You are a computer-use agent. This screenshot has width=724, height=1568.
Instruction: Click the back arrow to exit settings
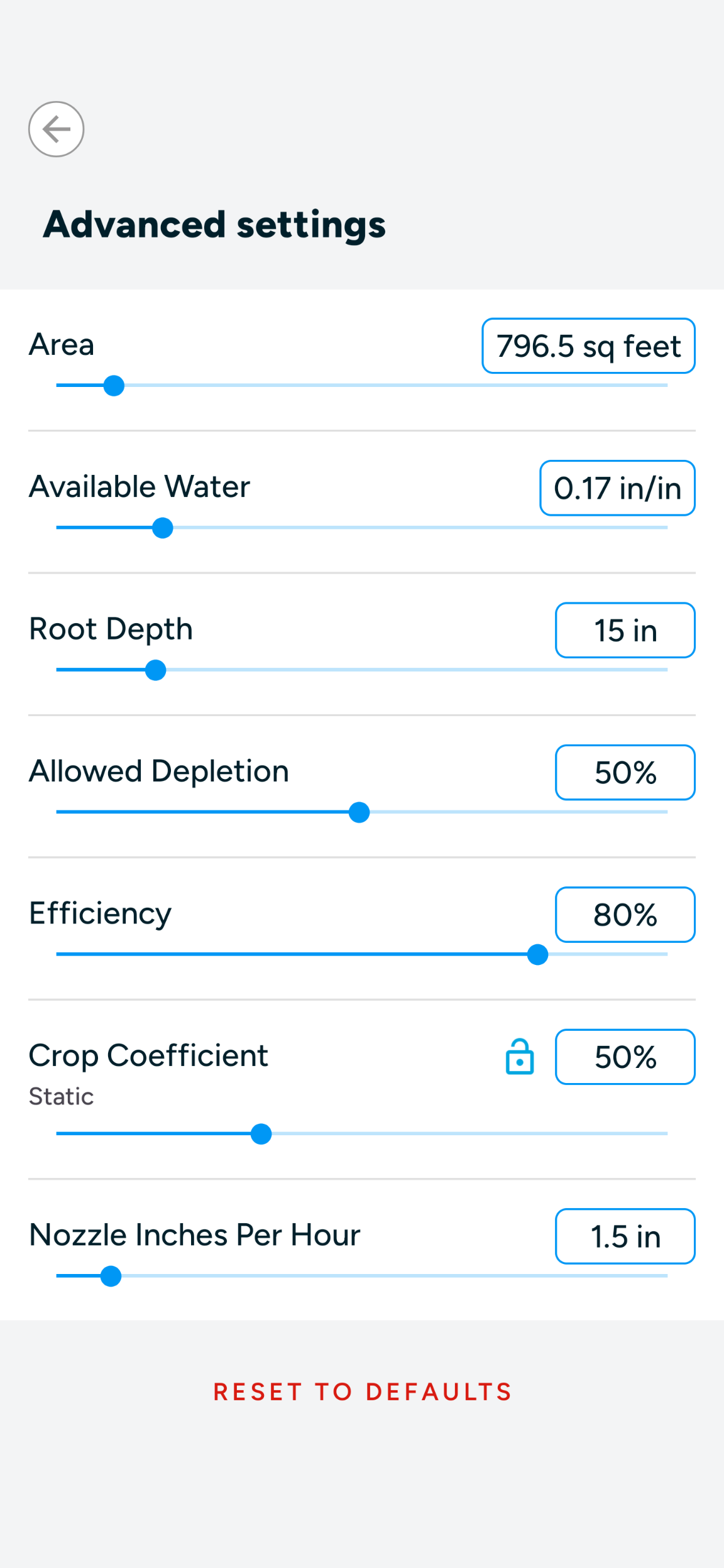click(x=57, y=129)
